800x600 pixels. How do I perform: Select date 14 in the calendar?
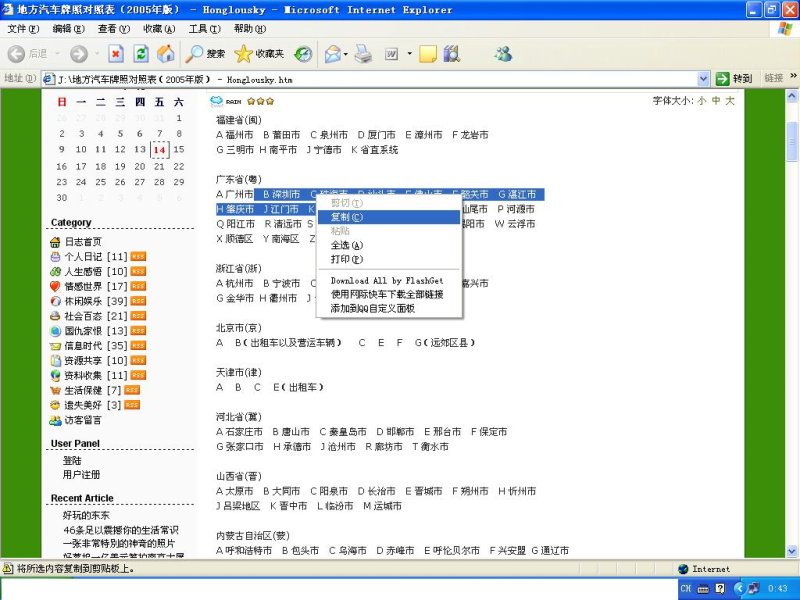coord(159,149)
